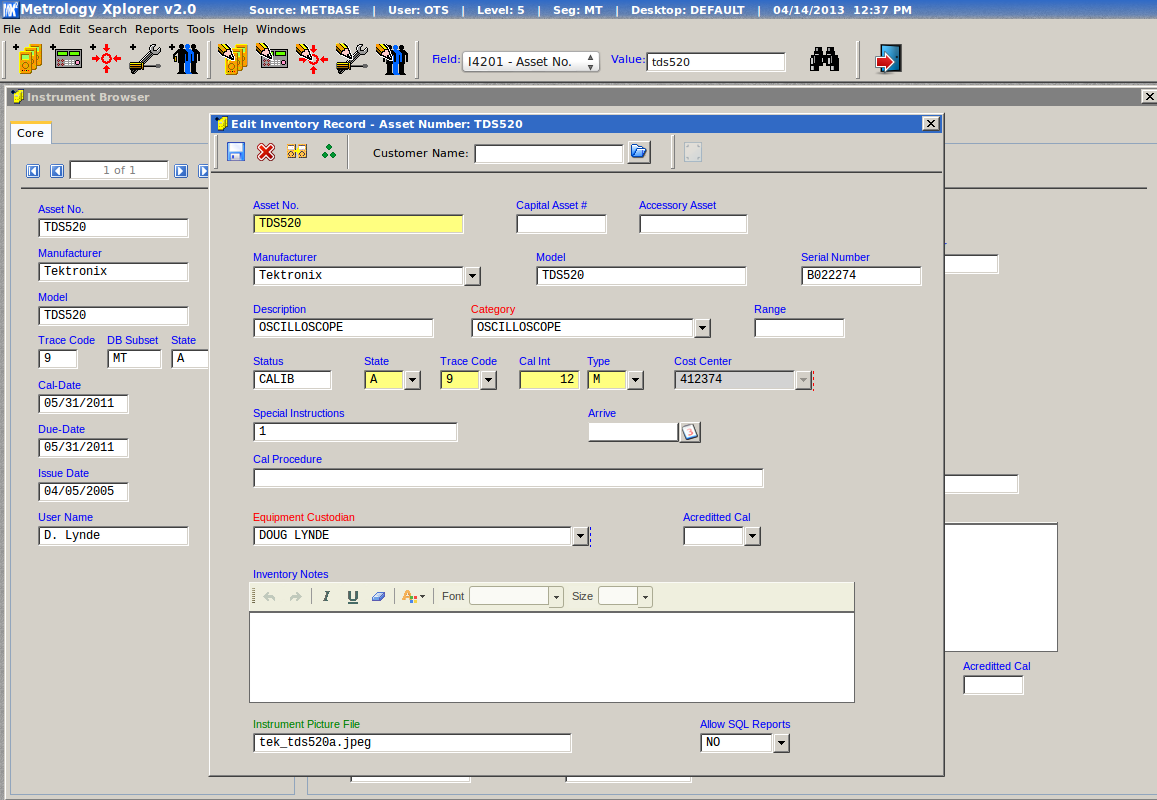Open the Equipment Custodian dropdown list

point(579,536)
